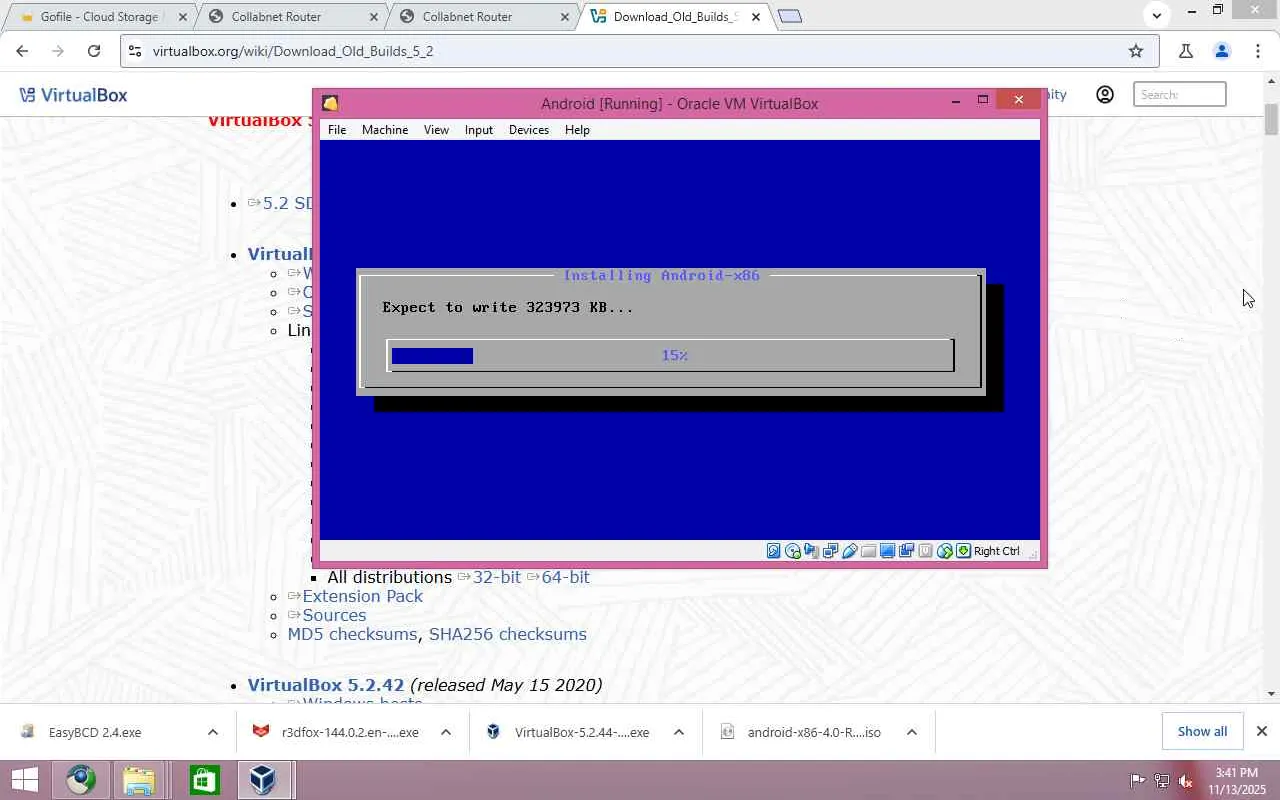This screenshot has height=800, width=1280.
Task: Click the network tray icon
Action: (1162, 781)
